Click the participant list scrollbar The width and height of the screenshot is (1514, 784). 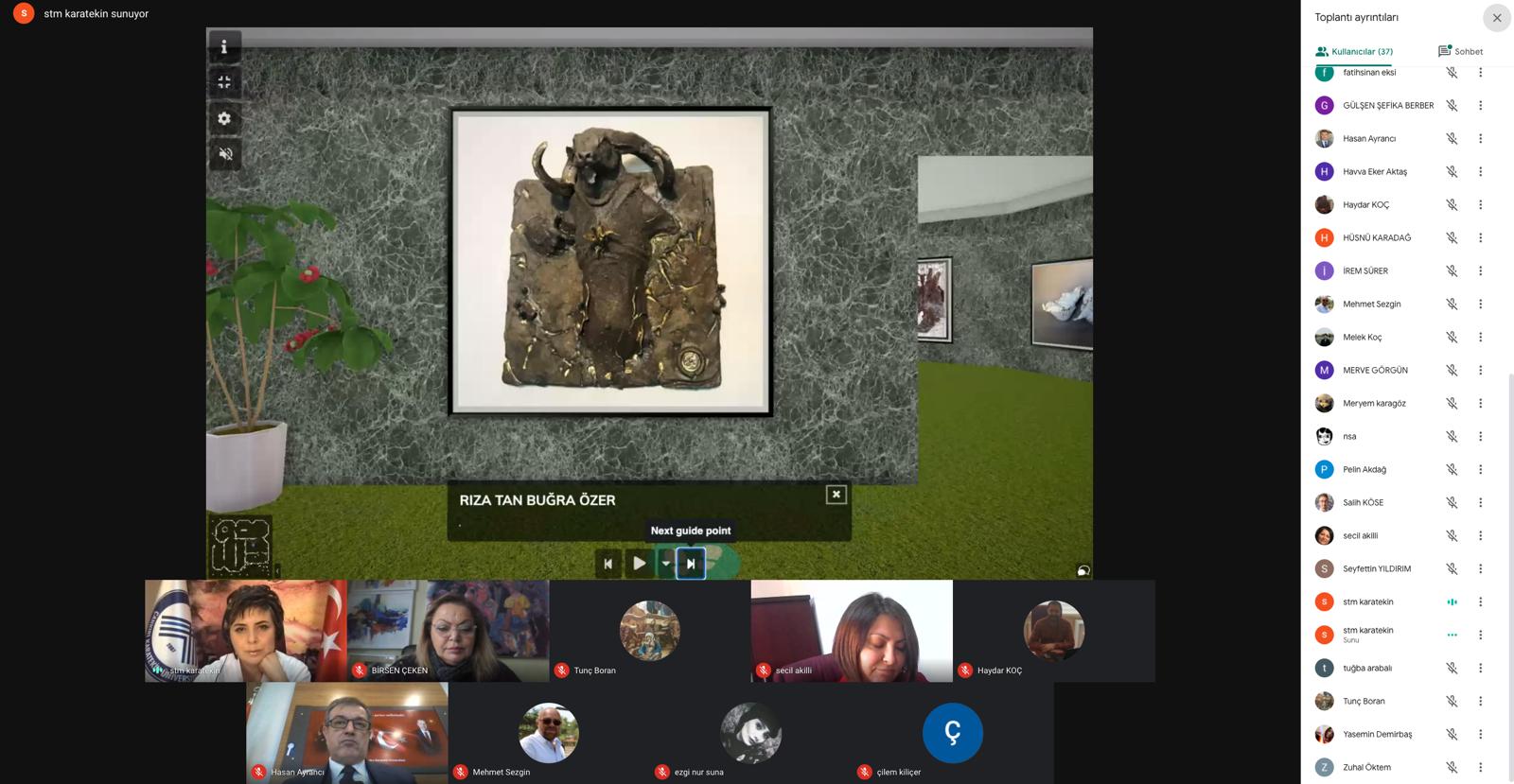1510,577
